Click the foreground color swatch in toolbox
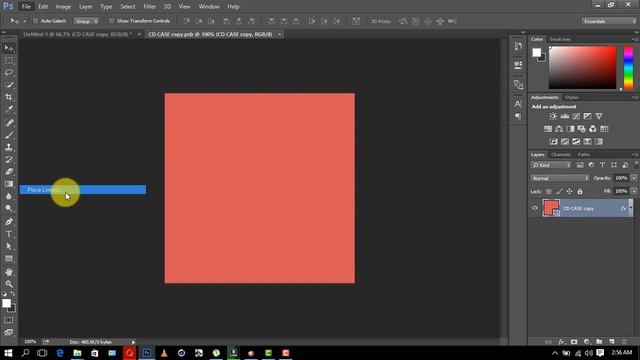This screenshot has width=640, height=360. (7, 303)
